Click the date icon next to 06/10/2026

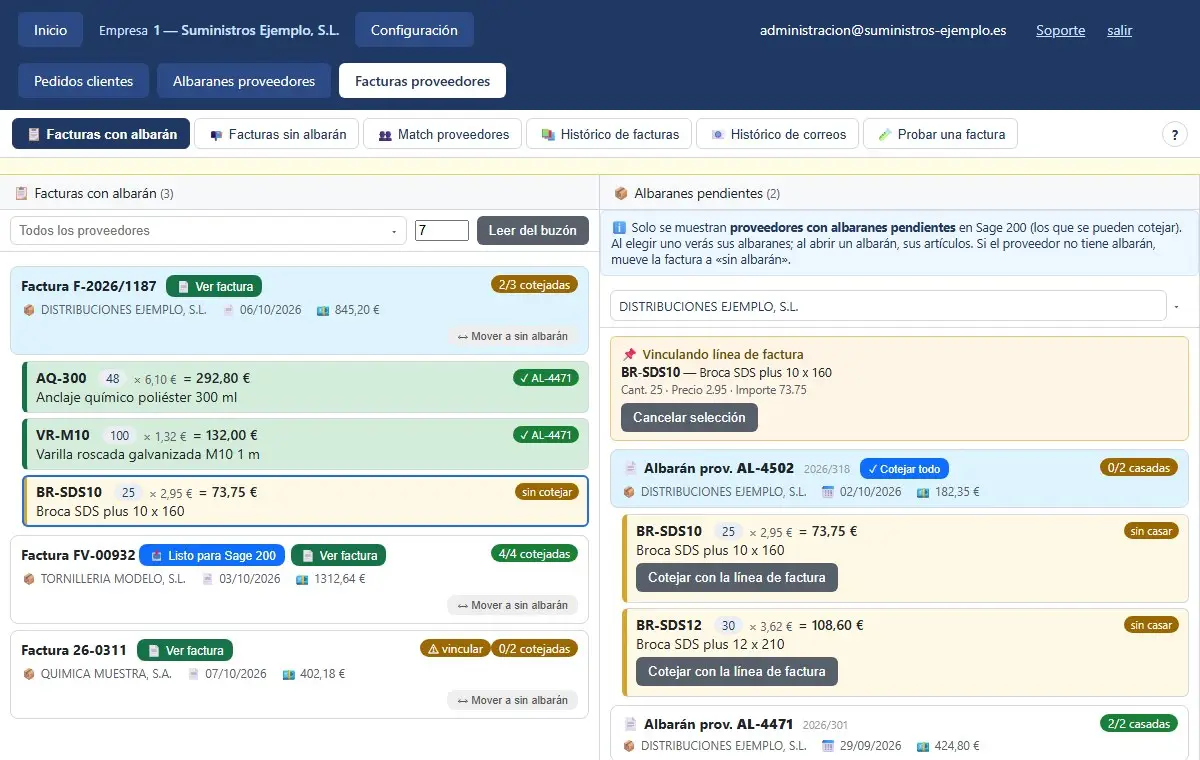(228, 310)
